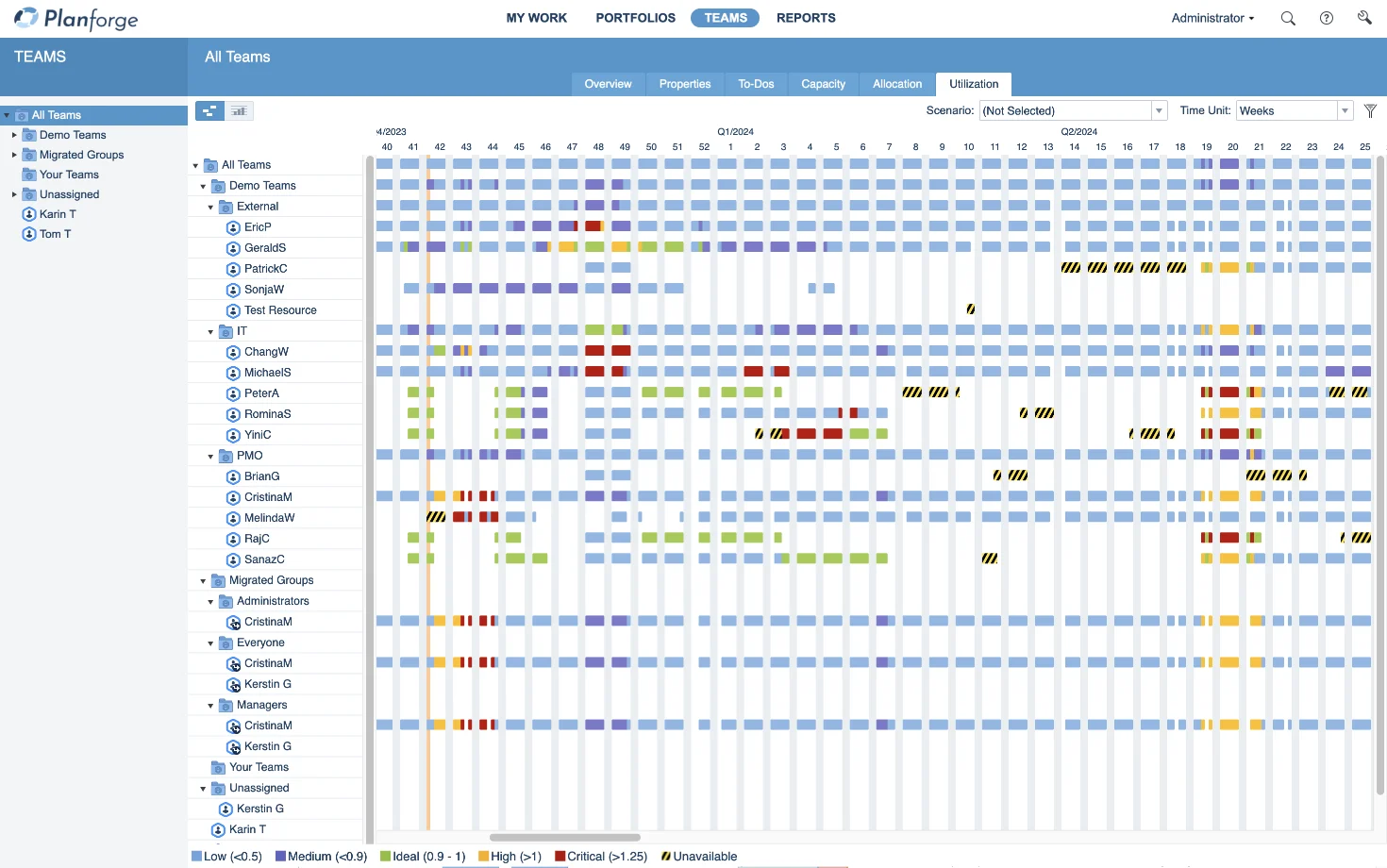
Task: Click the SanazC resource icon
Action: (x=233, y=559)
